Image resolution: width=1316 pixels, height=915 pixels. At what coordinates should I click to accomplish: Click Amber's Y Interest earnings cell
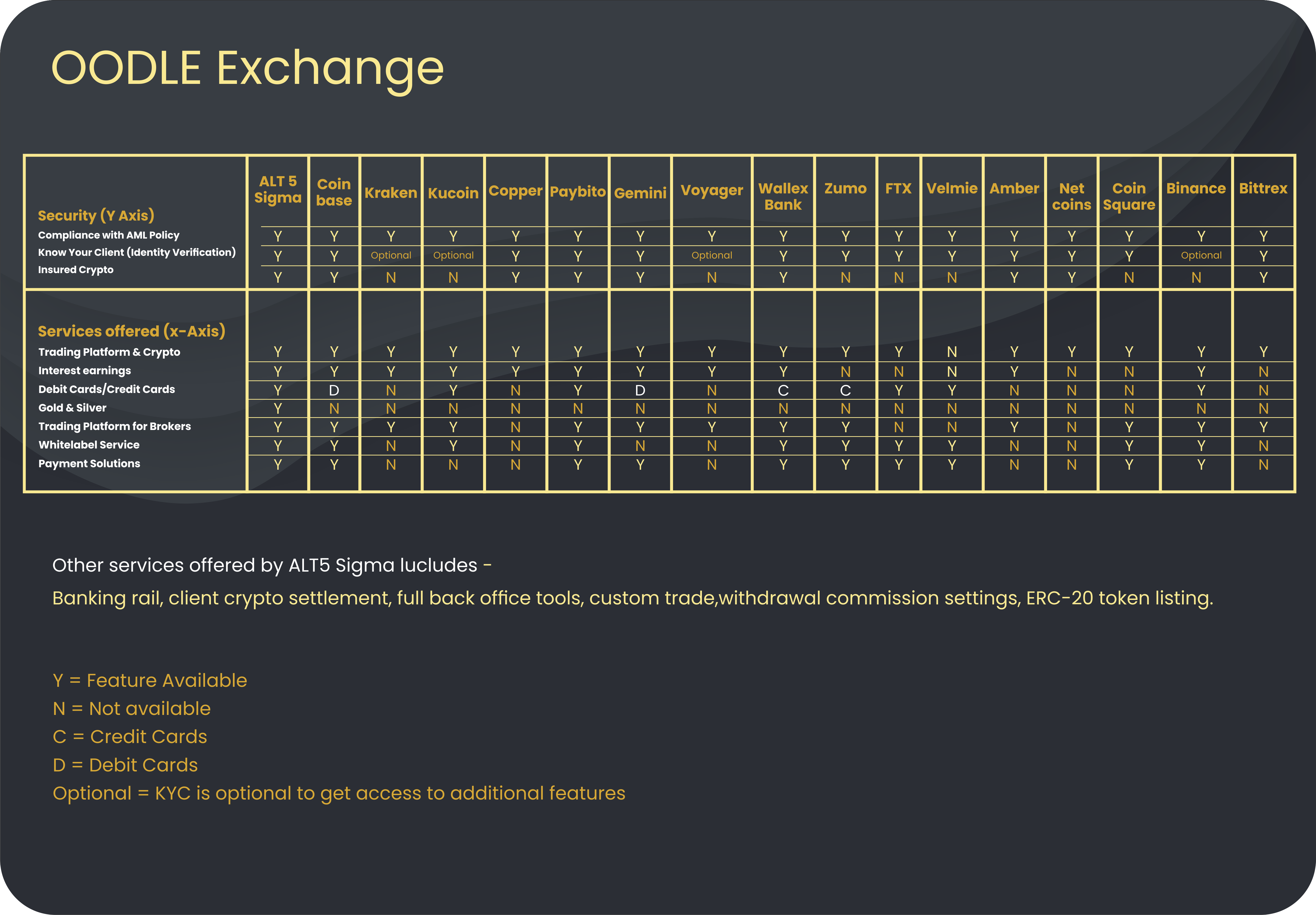pyautogui.click(x=1014, y=372)
